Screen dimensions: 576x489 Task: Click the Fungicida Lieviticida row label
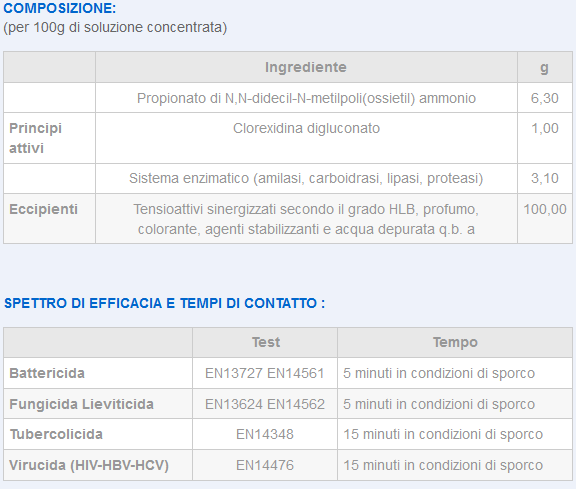click(x=98, y=404)
